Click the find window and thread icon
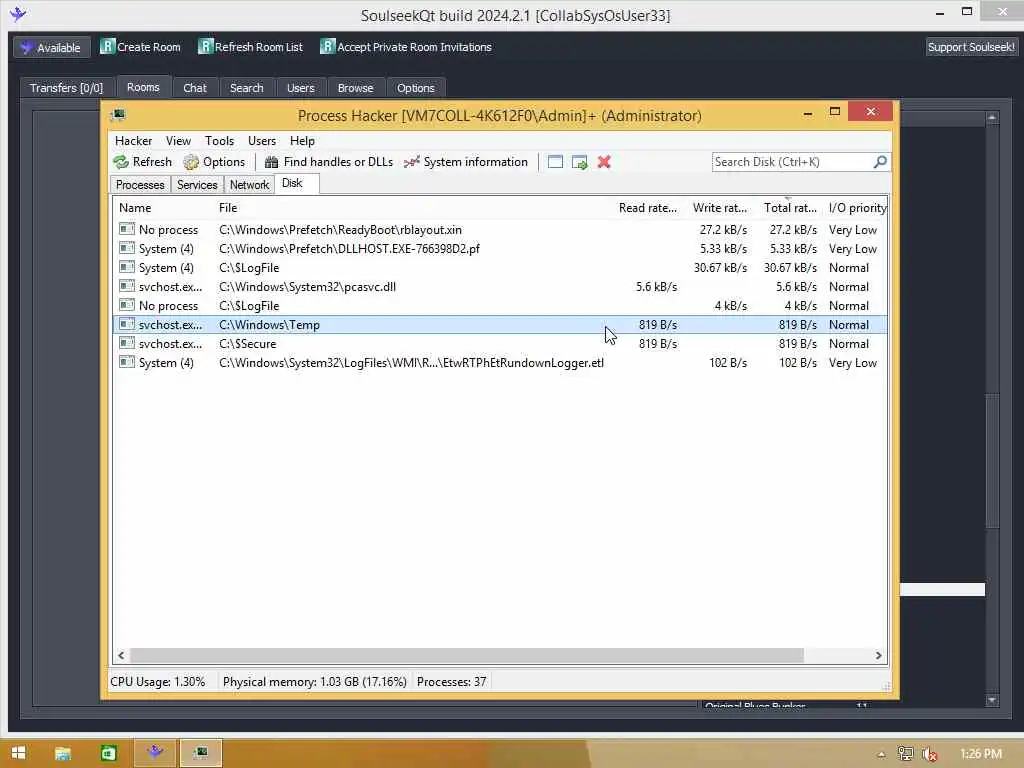The height and width of the screenshot is (768, 1024). click(580, 162)
